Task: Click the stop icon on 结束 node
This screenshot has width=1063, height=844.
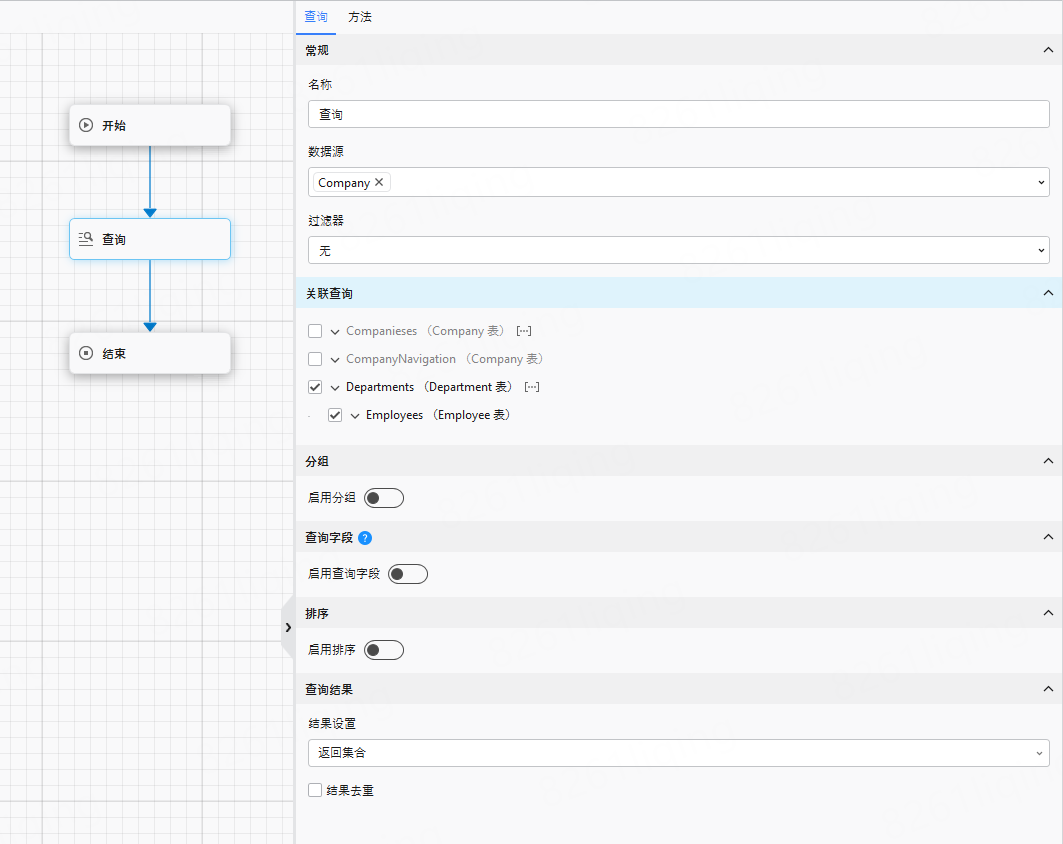Action: click(86, 354)
